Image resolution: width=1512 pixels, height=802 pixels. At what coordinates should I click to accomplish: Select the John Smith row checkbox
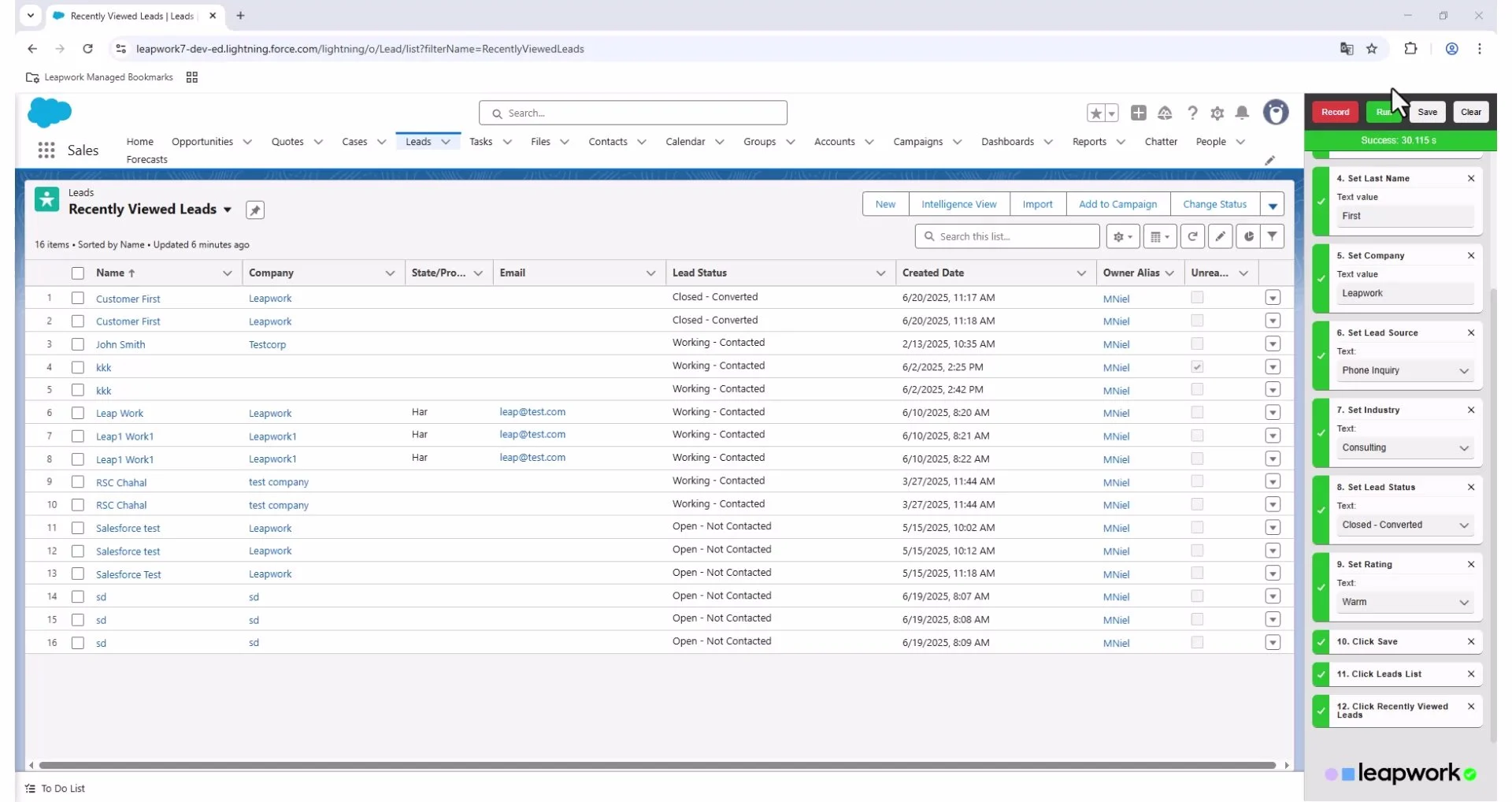[78, 344]
